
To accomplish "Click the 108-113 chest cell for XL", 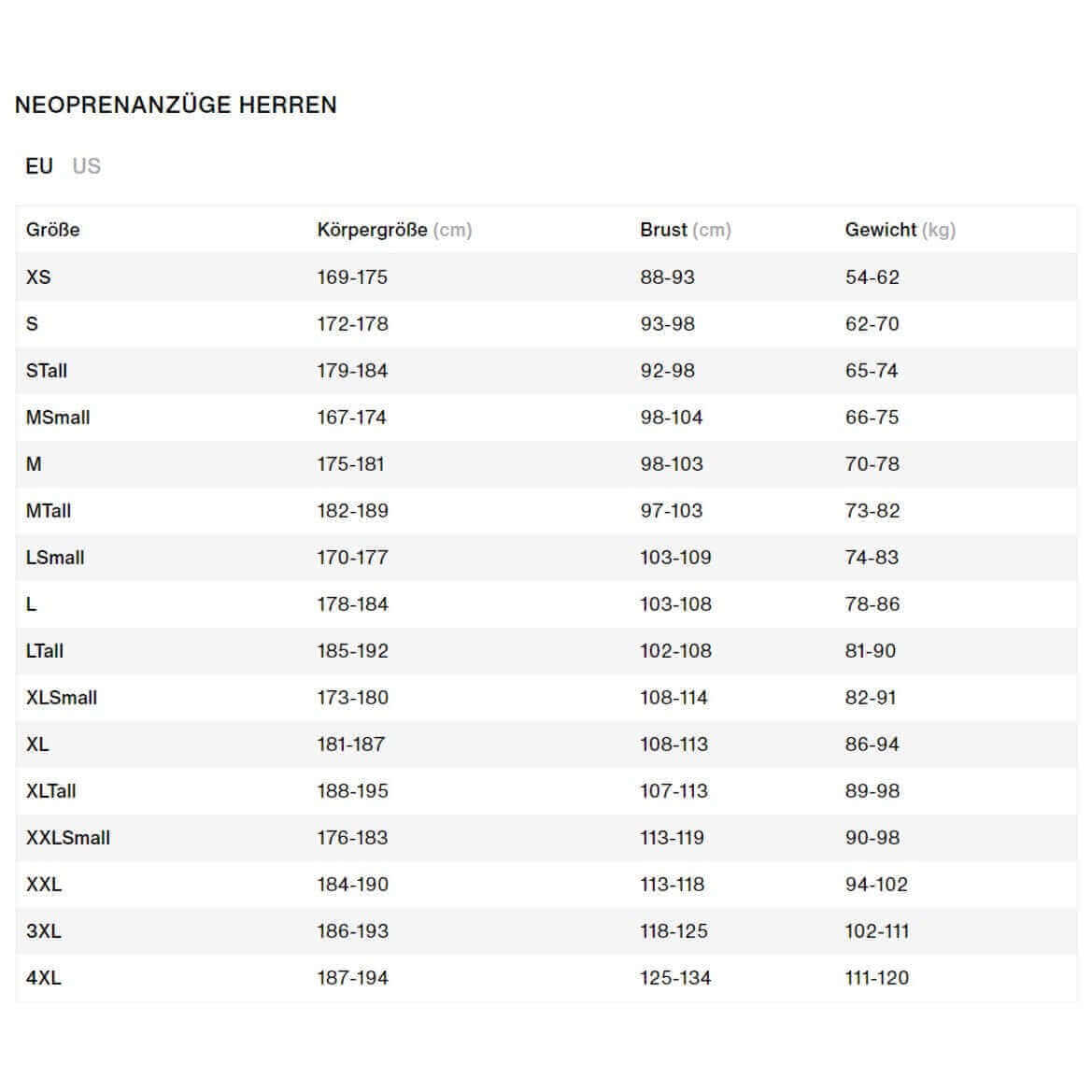I will [674, 745].
